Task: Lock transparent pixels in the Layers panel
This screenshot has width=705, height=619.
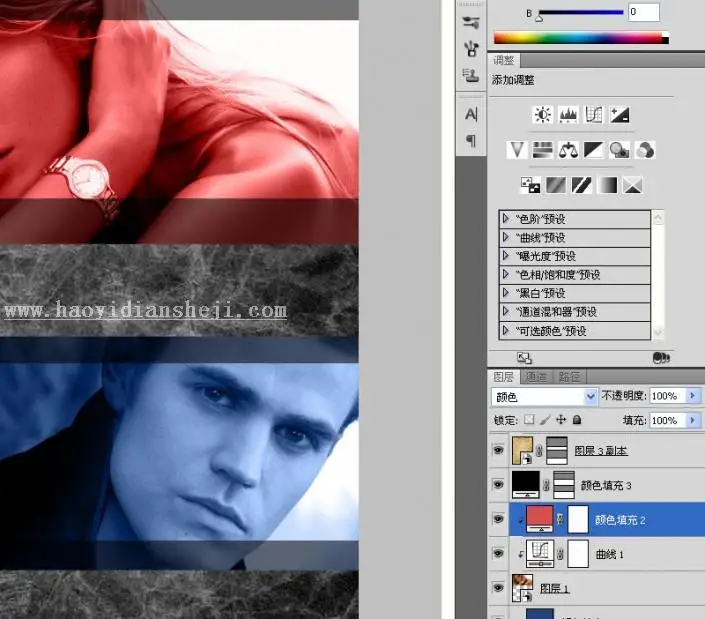Action: coord(529,420)
